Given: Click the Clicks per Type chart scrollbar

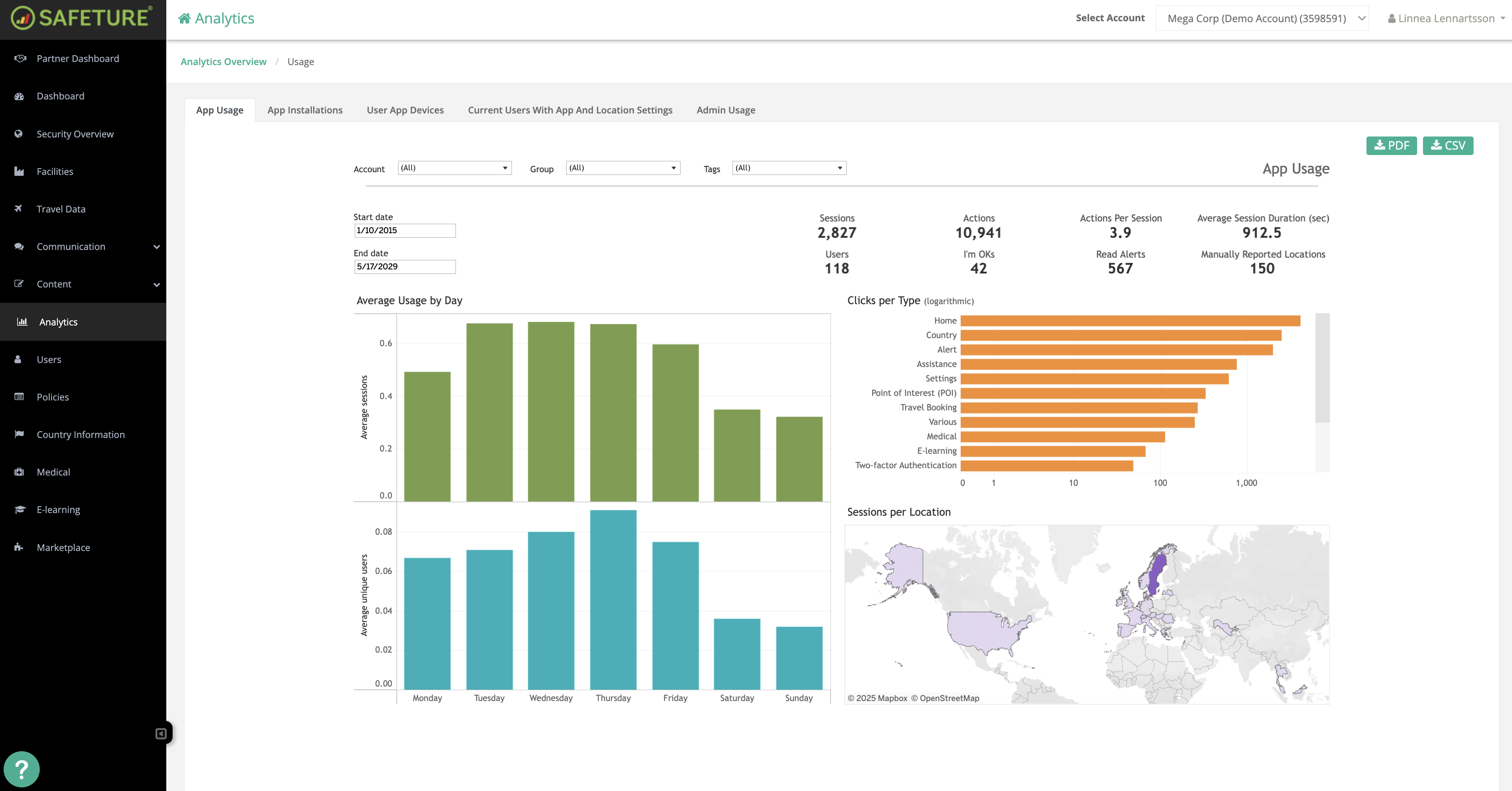Looking at the screenshot, I should [1322, 367].
